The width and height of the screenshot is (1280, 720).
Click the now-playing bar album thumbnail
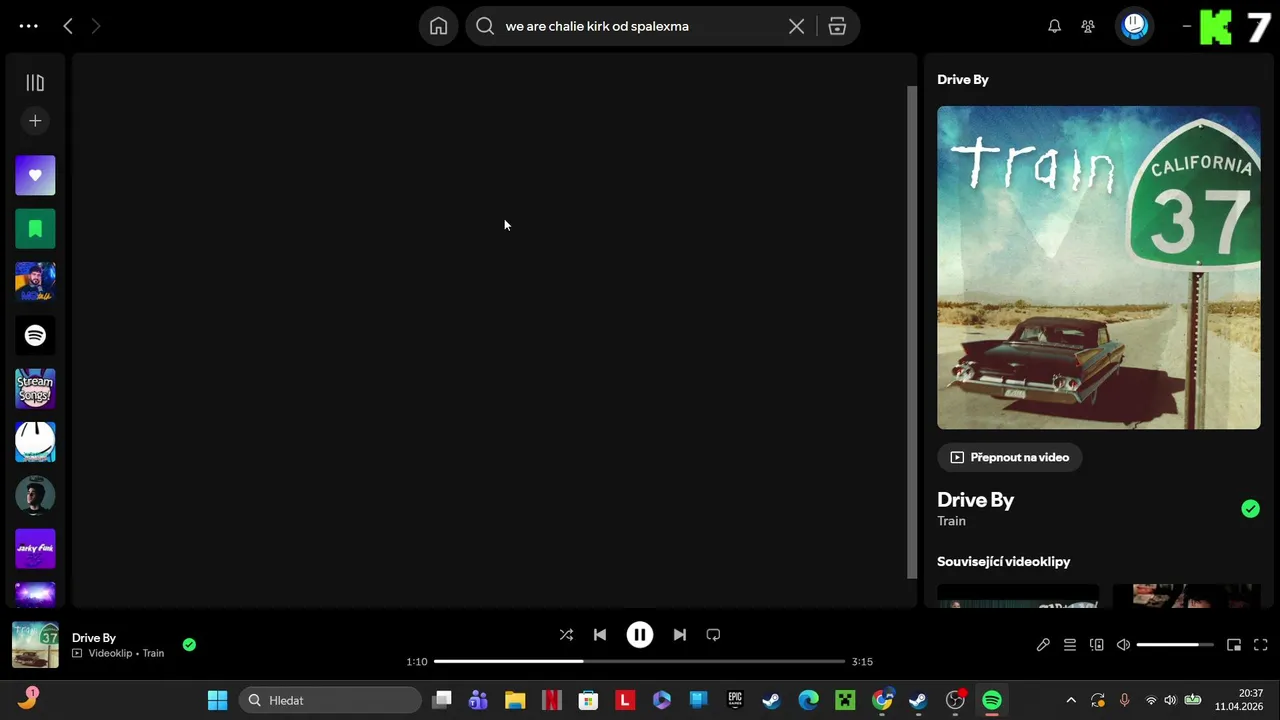[x=35, y=645]
